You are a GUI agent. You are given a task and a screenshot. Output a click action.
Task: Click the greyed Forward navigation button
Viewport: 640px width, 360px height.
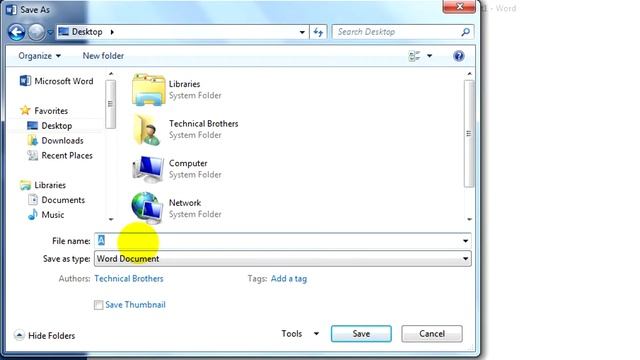[x=36, y=32]
